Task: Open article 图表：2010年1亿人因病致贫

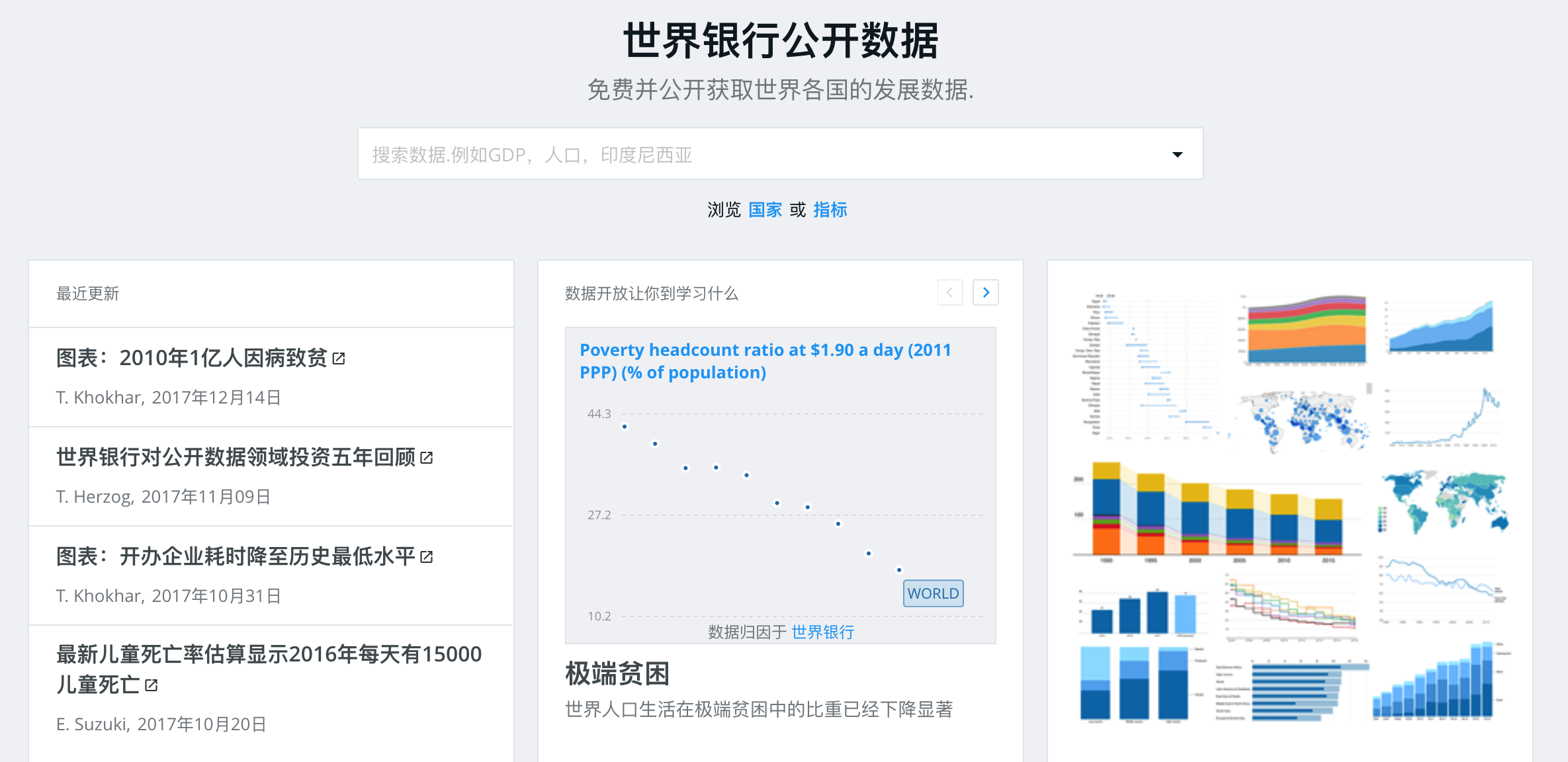Action: point(192,359)
